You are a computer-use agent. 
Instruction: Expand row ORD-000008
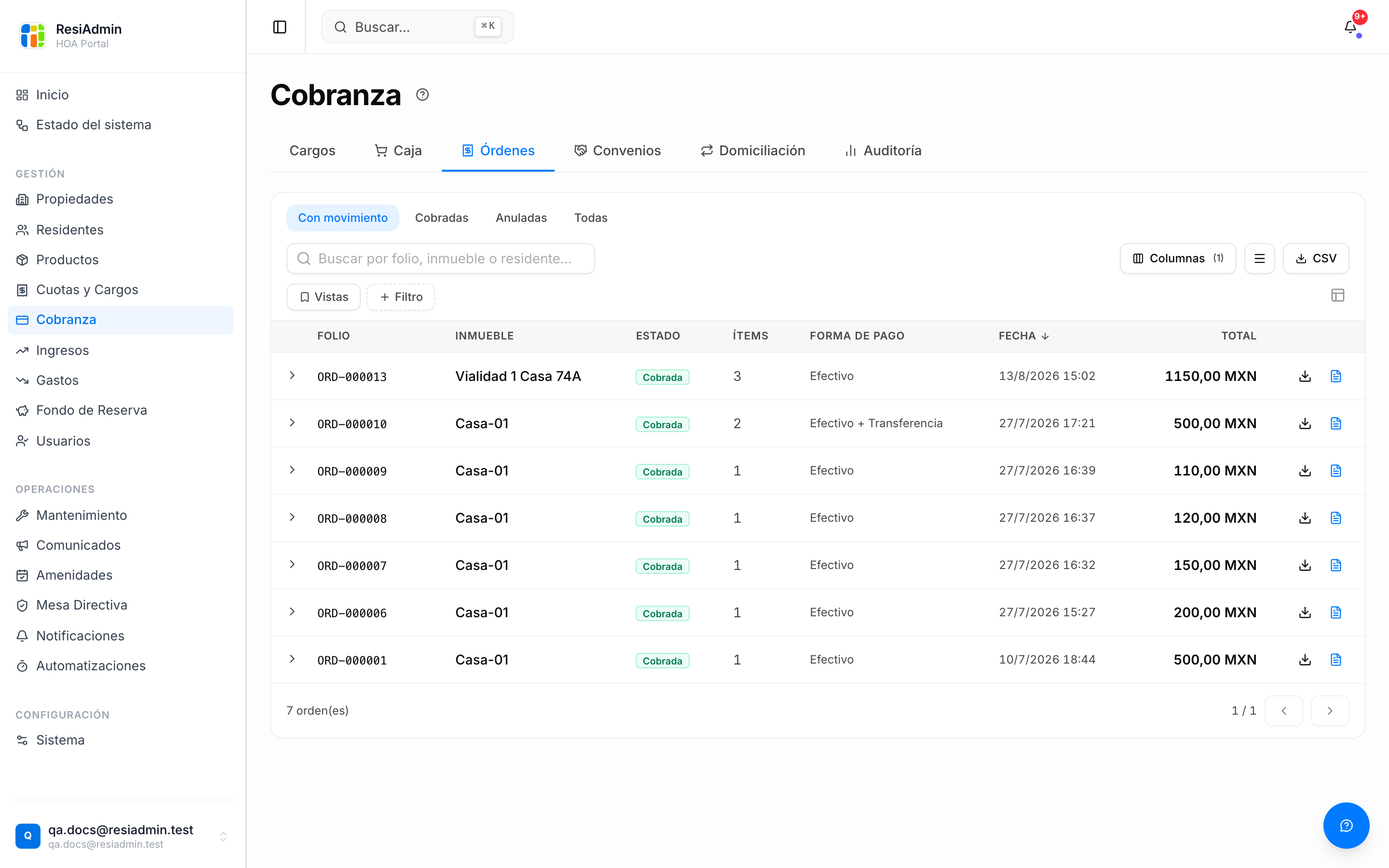click(x=292, y=517)
